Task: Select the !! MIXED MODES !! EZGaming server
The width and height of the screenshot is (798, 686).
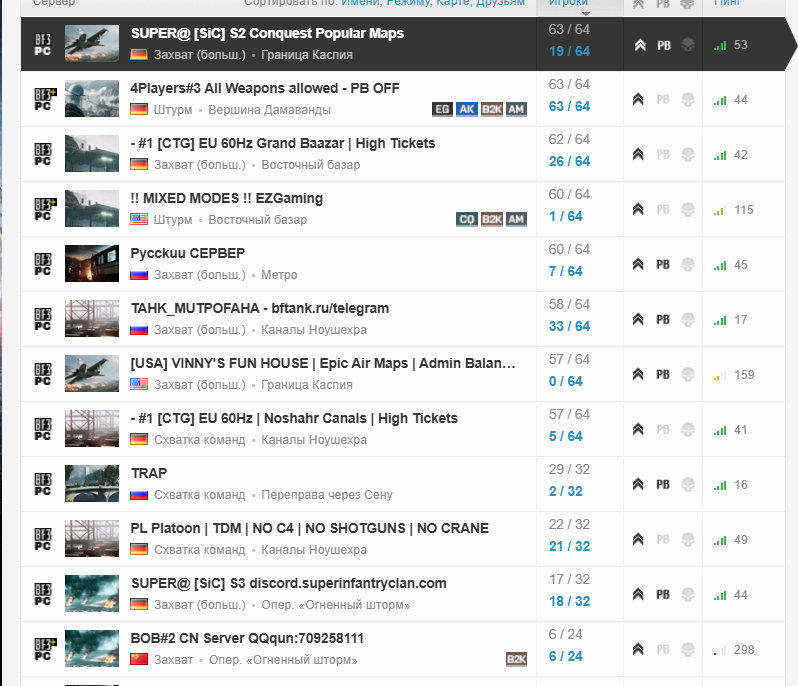Action: coord(226,198)
